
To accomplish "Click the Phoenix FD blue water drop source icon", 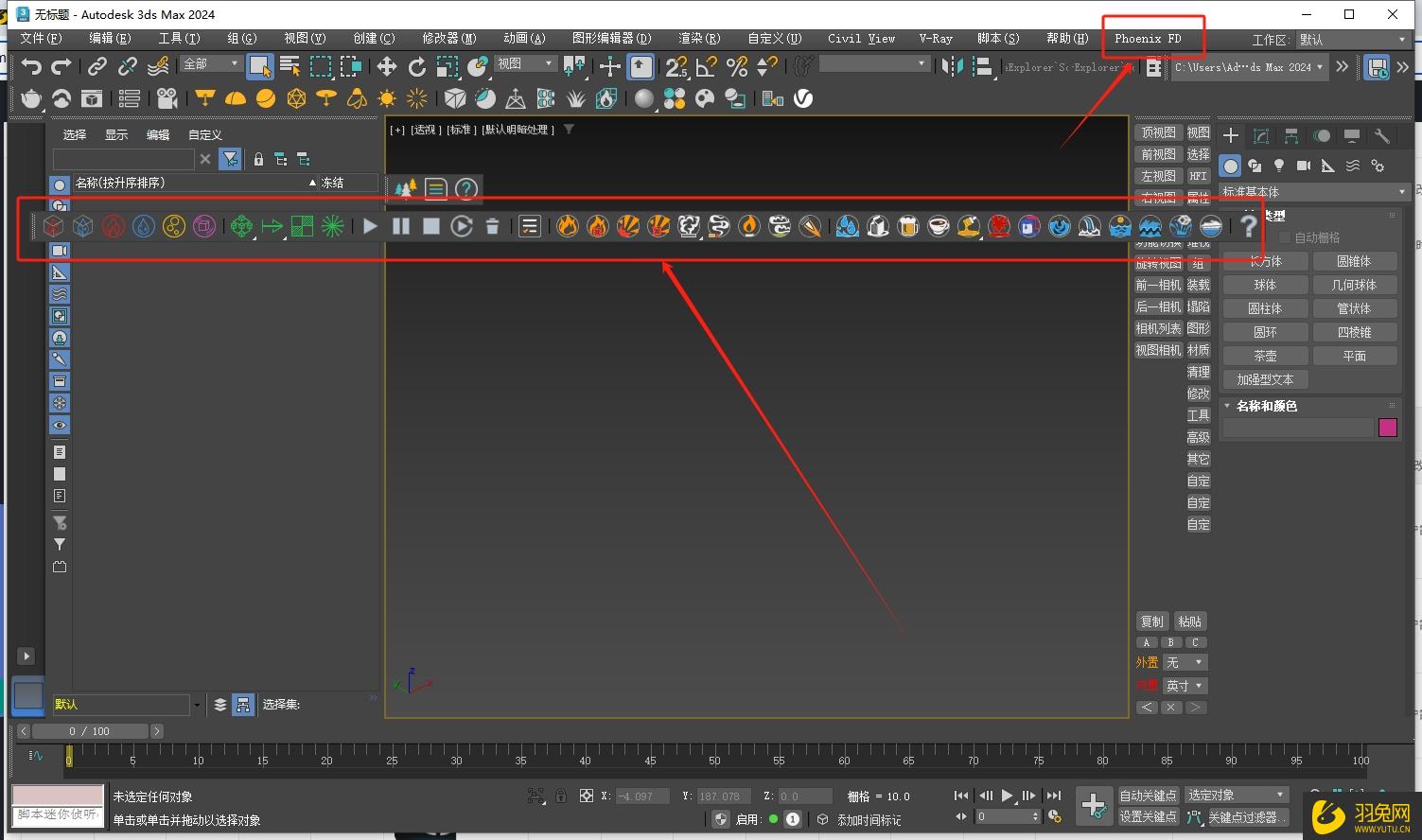I will (144, 226).
